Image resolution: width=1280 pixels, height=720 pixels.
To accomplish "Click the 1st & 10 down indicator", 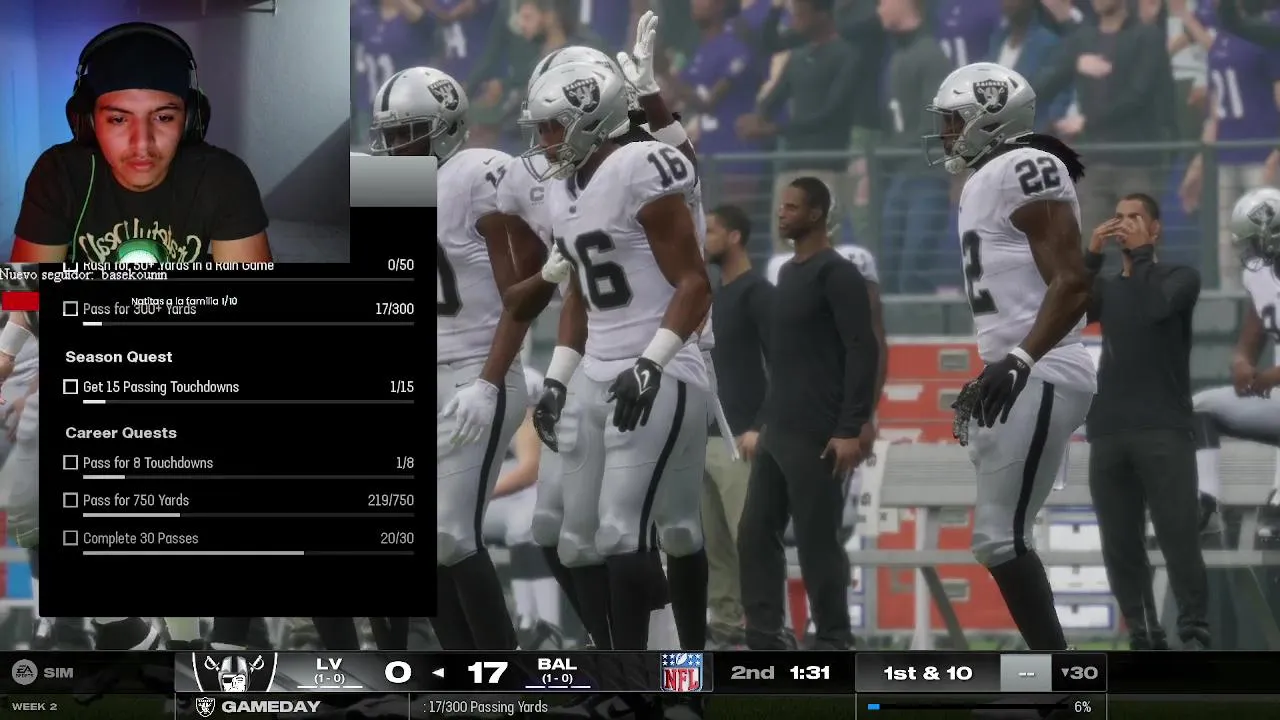I will point(928,673).
